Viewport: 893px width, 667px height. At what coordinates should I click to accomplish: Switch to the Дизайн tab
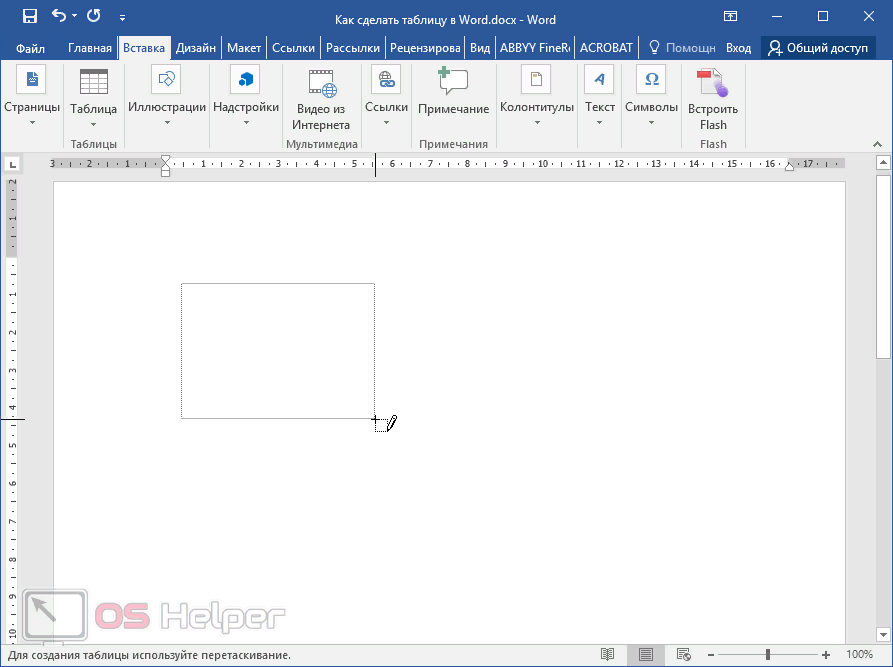196,48
